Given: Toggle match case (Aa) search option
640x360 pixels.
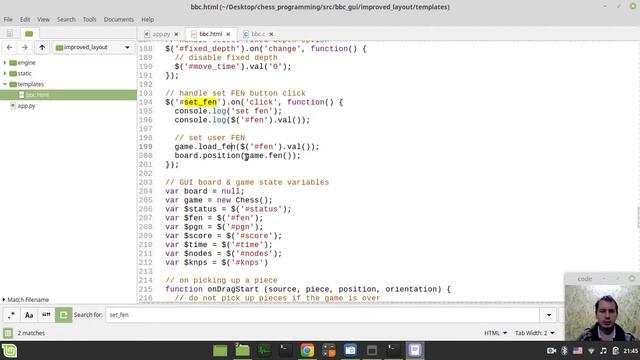Looking at the screenshot, I should coord(29,315).
